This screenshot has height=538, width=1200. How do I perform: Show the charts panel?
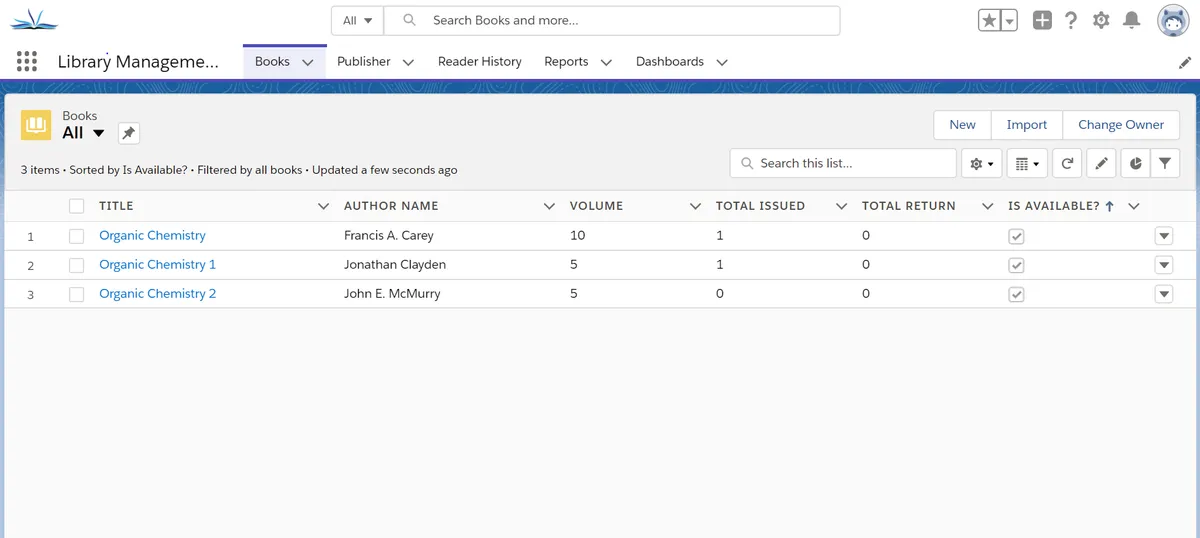pos(1135,164)
